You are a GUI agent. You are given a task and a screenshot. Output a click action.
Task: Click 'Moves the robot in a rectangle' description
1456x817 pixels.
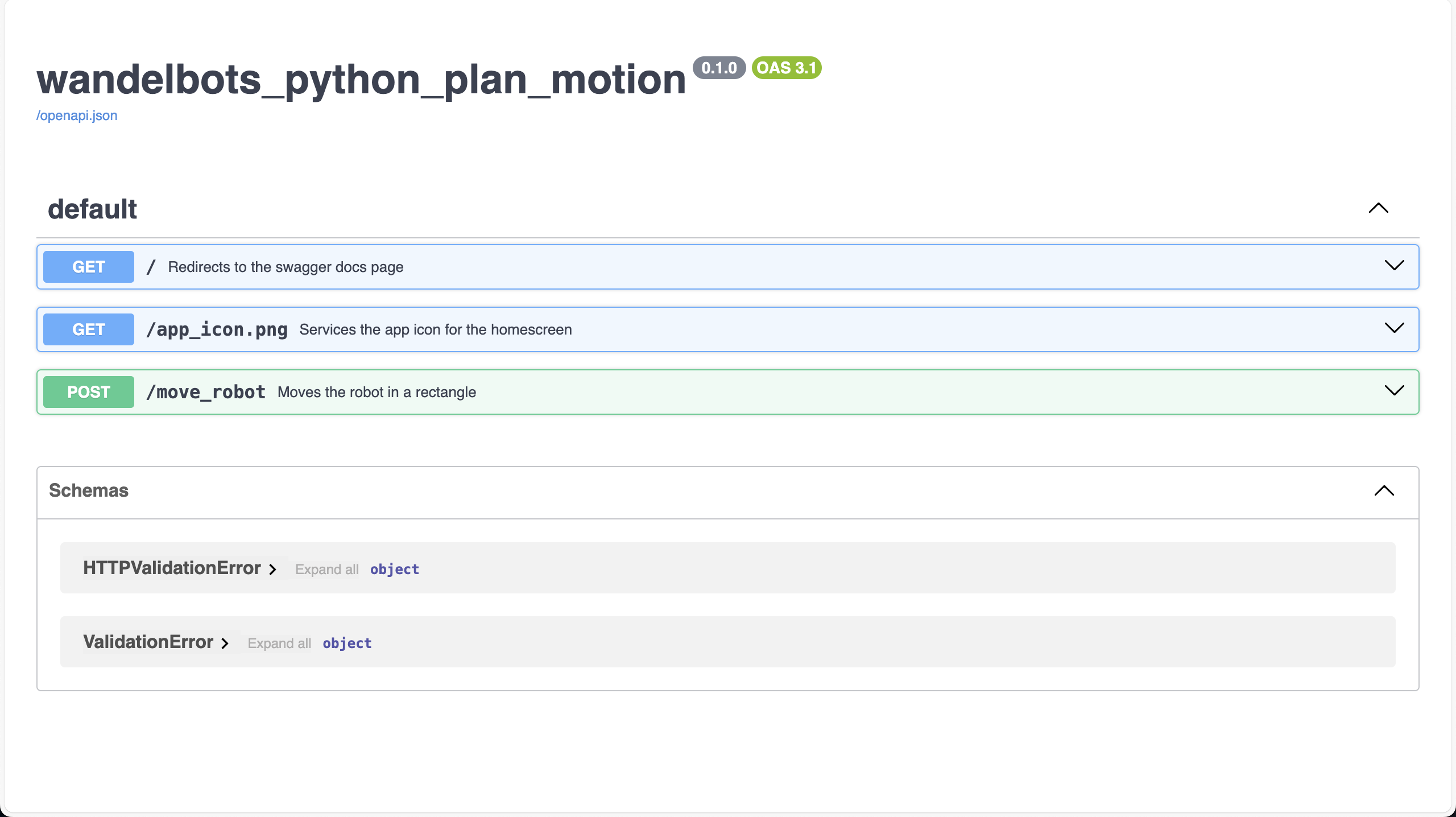click(x=377, y=392)
